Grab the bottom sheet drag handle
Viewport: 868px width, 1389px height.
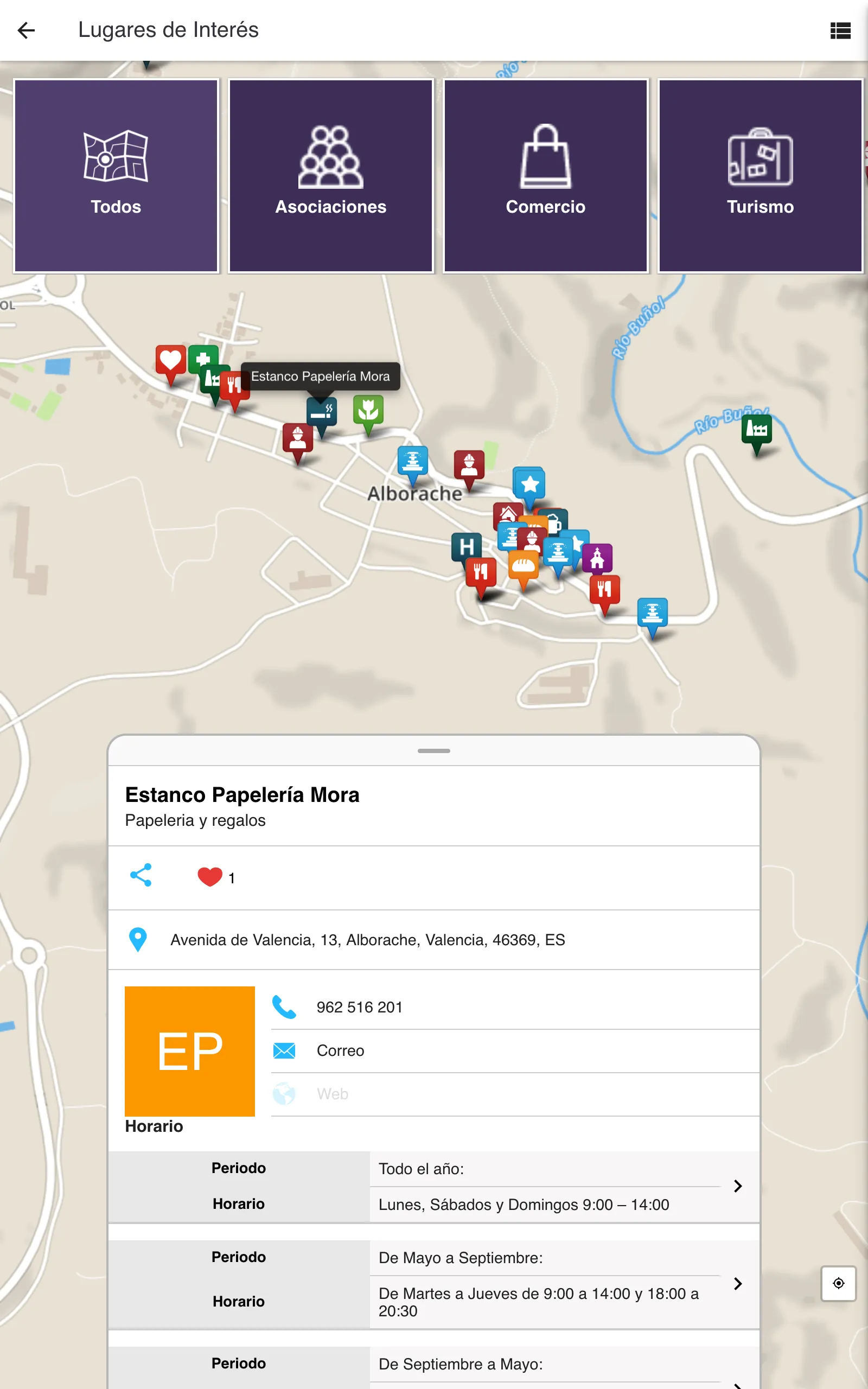pyautogui.click(x=434, y=751)
